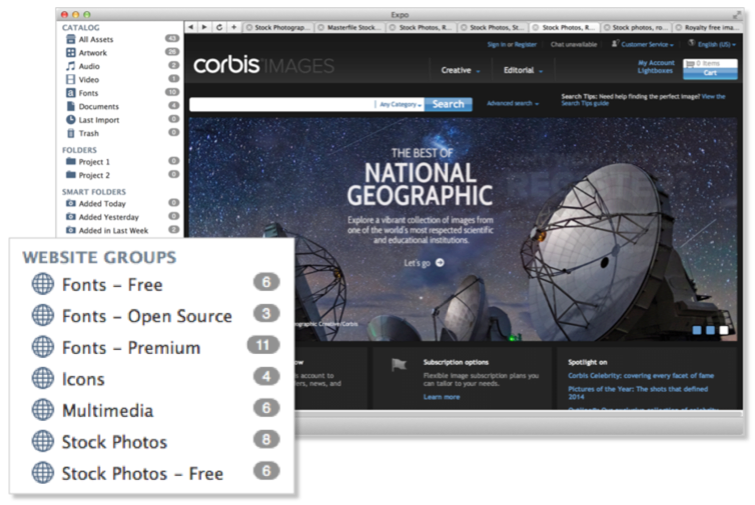The height and width of the screenshot is (505, 755).
Task: Click globe icon beside Stock Photos
Action: pos(43,441)
